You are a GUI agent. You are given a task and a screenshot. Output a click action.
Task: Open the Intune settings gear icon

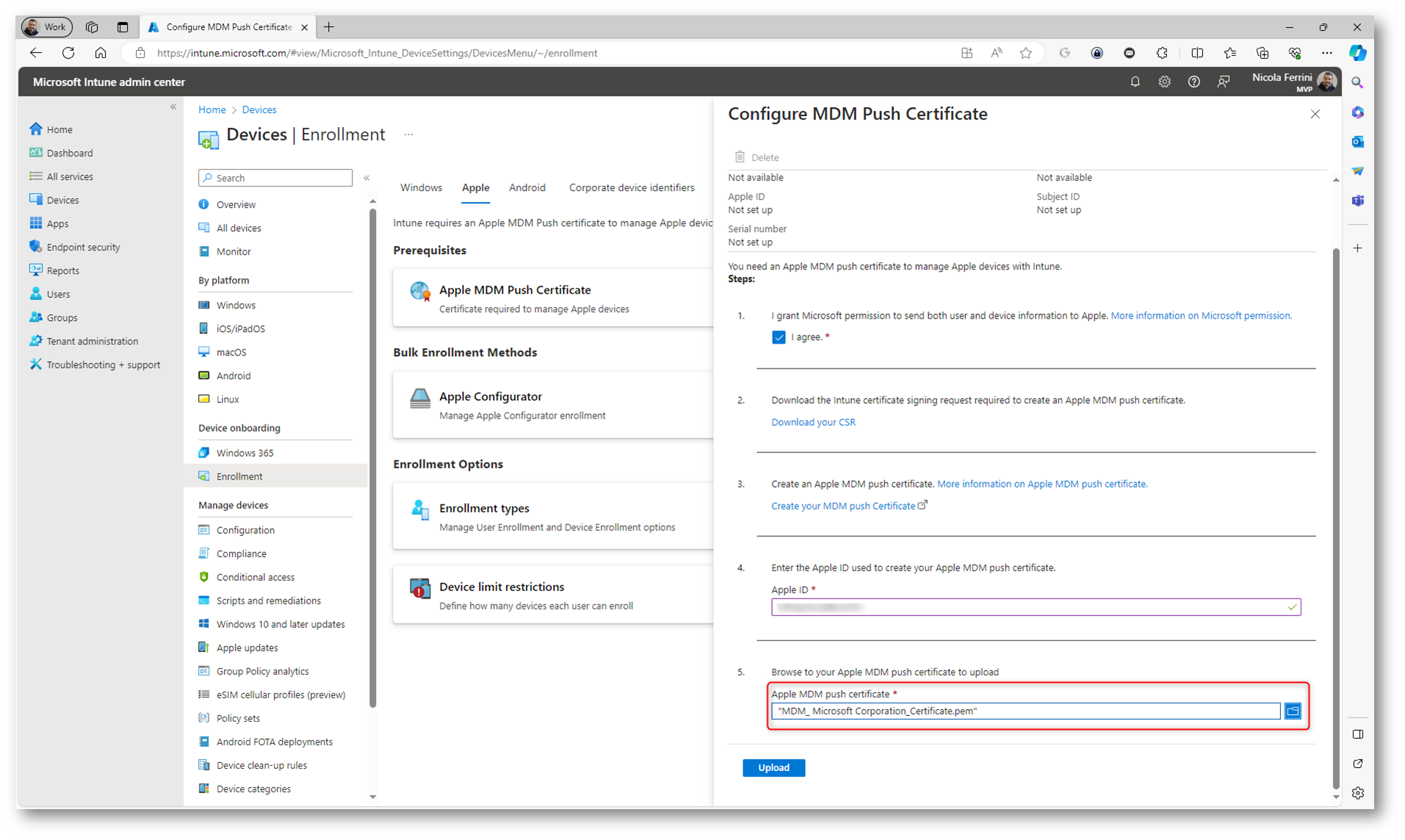1164,82
